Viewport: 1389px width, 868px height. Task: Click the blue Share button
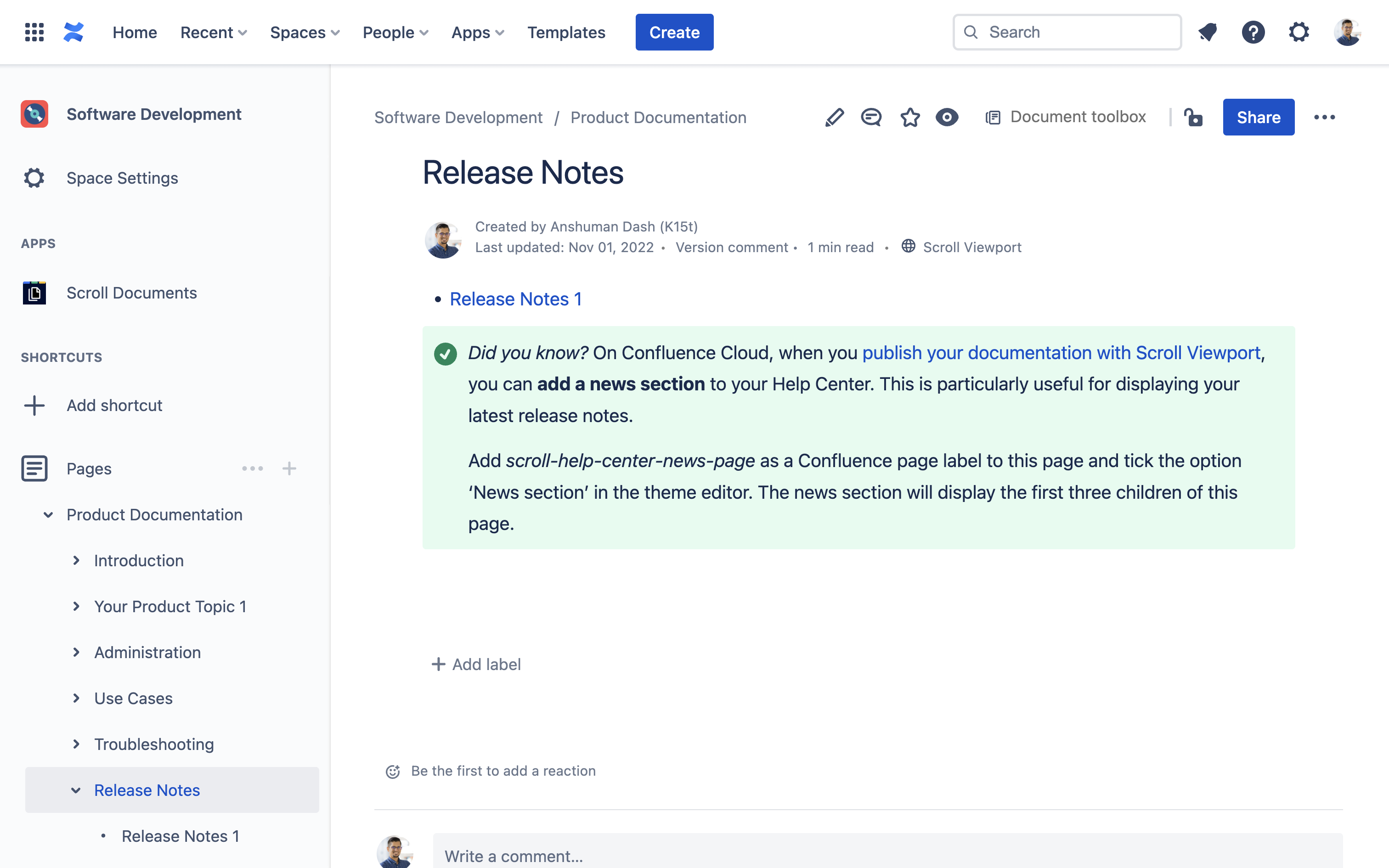pos(1258,117)
